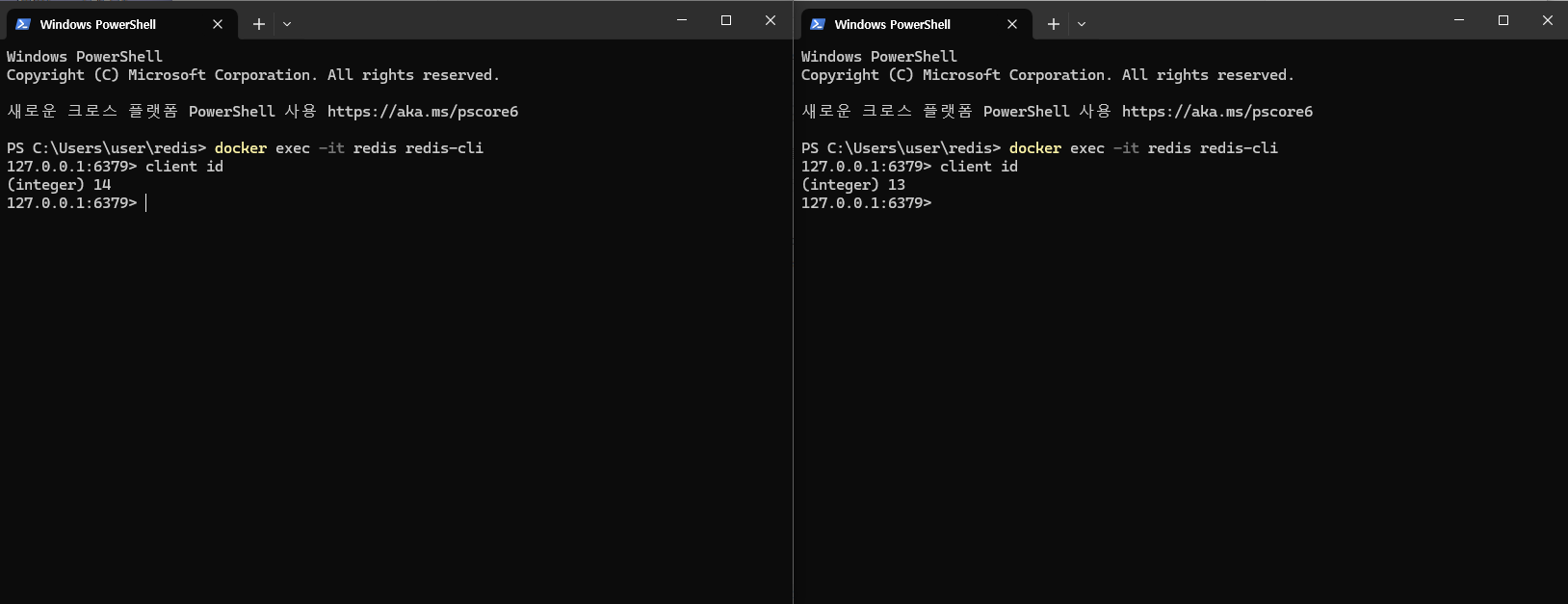Viewport: 1568px width, 604px height.
Task: Click the pscore6 URL in left window
Action: pyautogui.click(x=423, y=112)
